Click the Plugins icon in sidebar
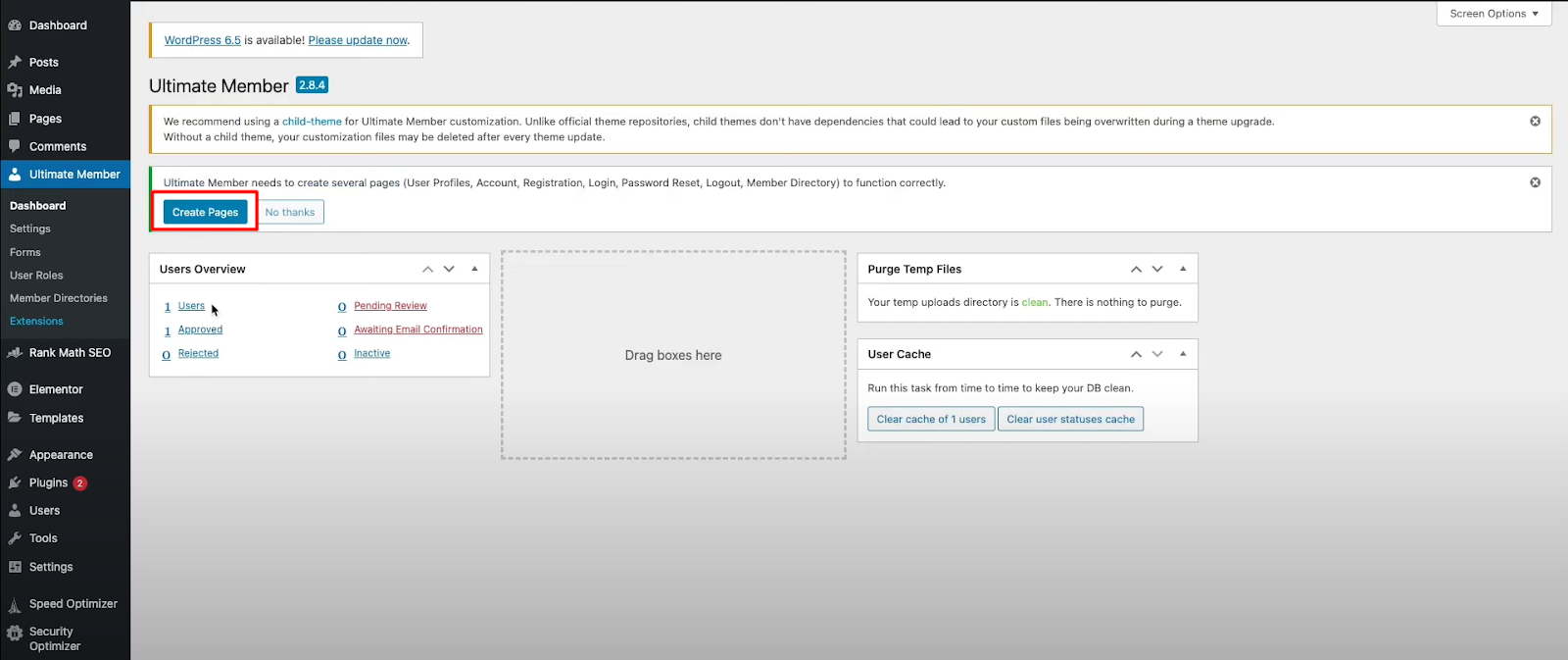 coord(15,482)
